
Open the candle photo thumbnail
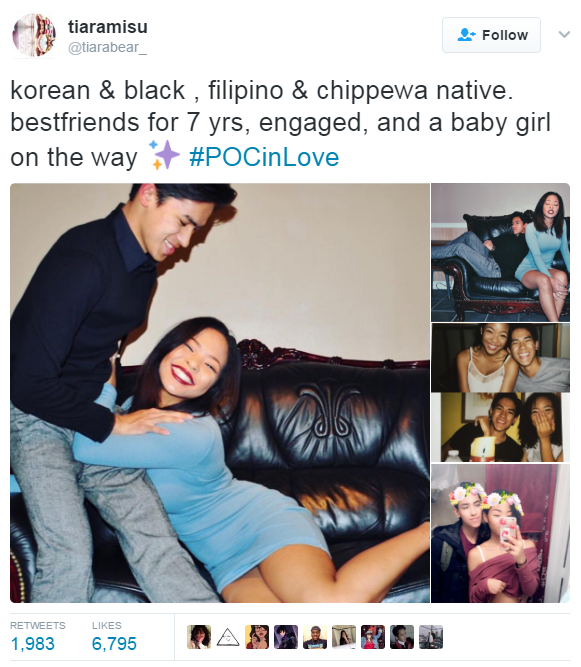[500, 428]
